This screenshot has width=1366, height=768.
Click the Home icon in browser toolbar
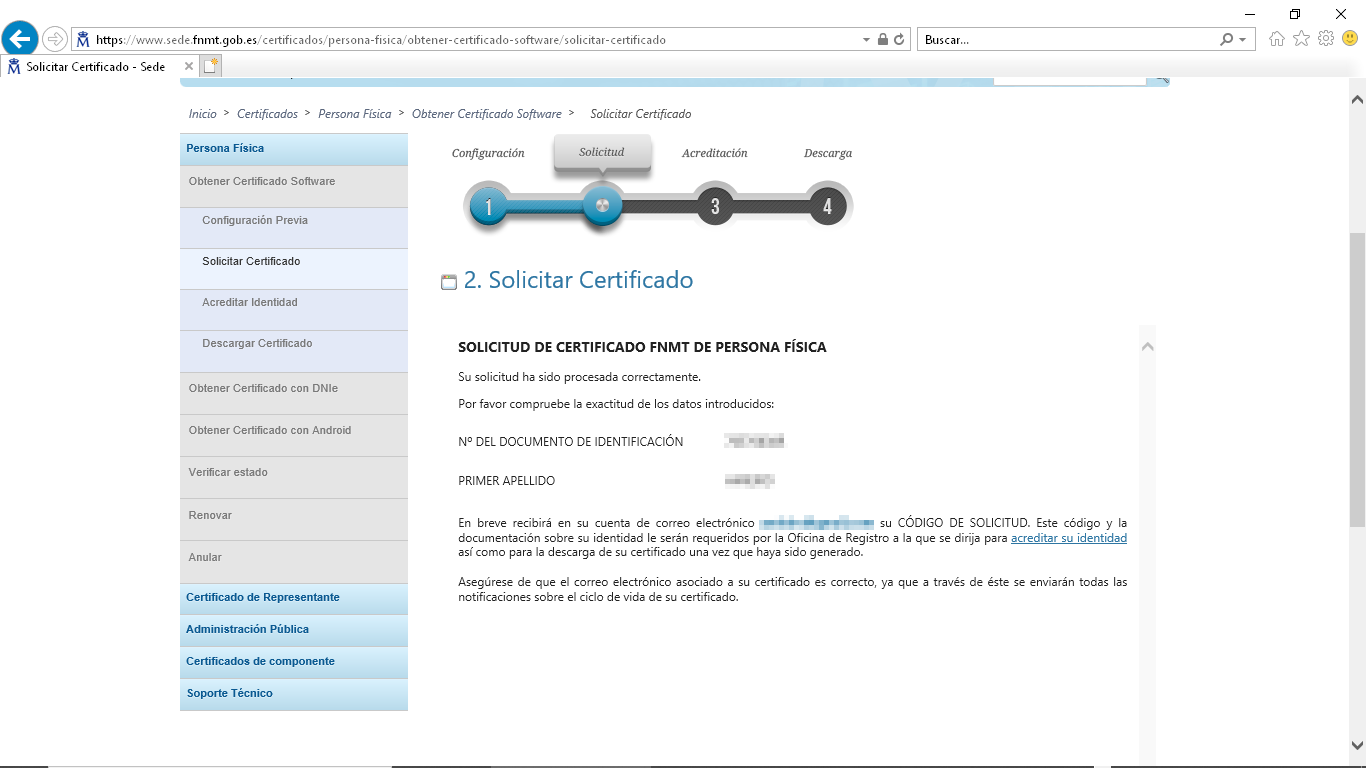(x=1276, y=39)
